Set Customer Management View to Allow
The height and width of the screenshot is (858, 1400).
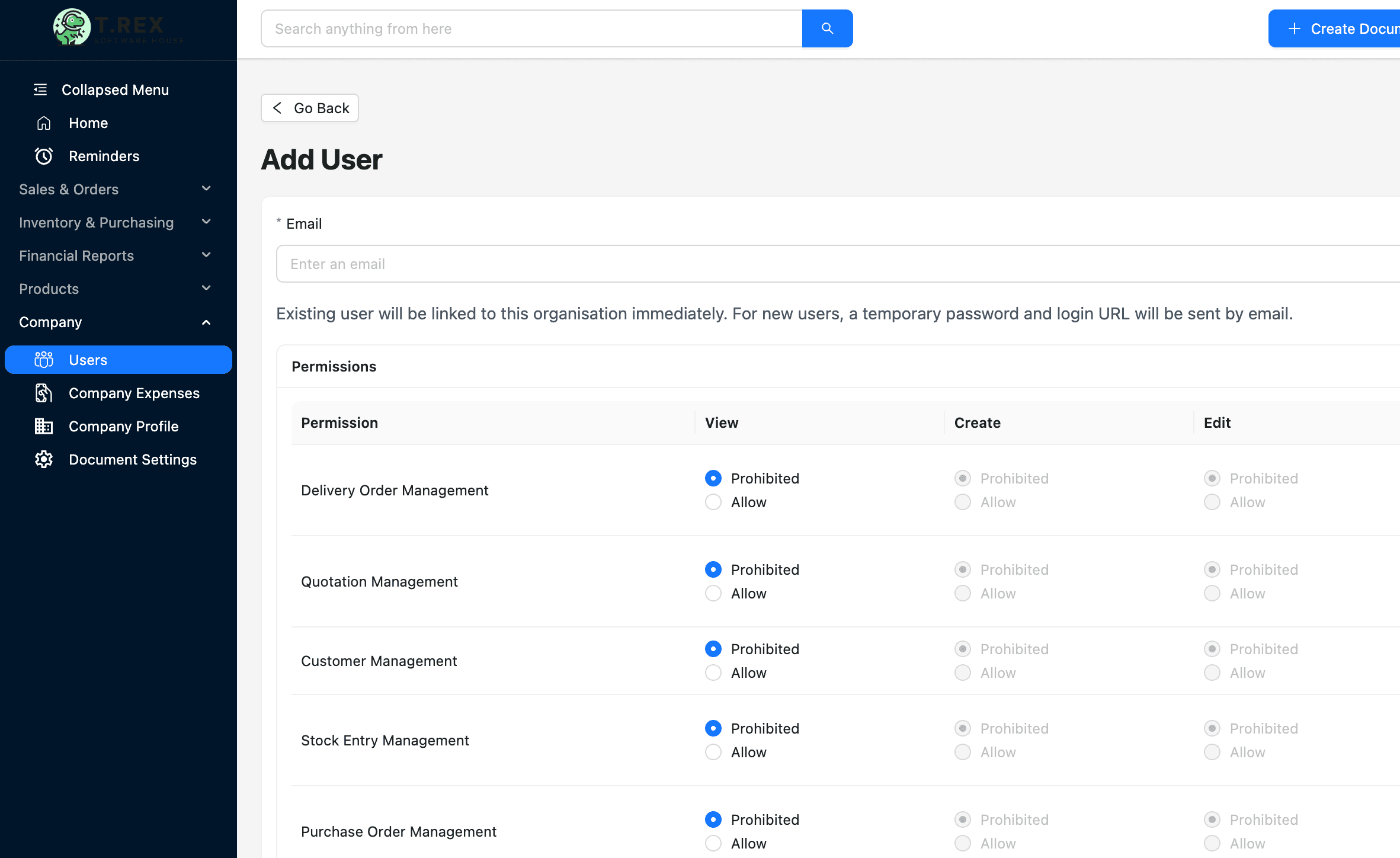pos(713,673)
